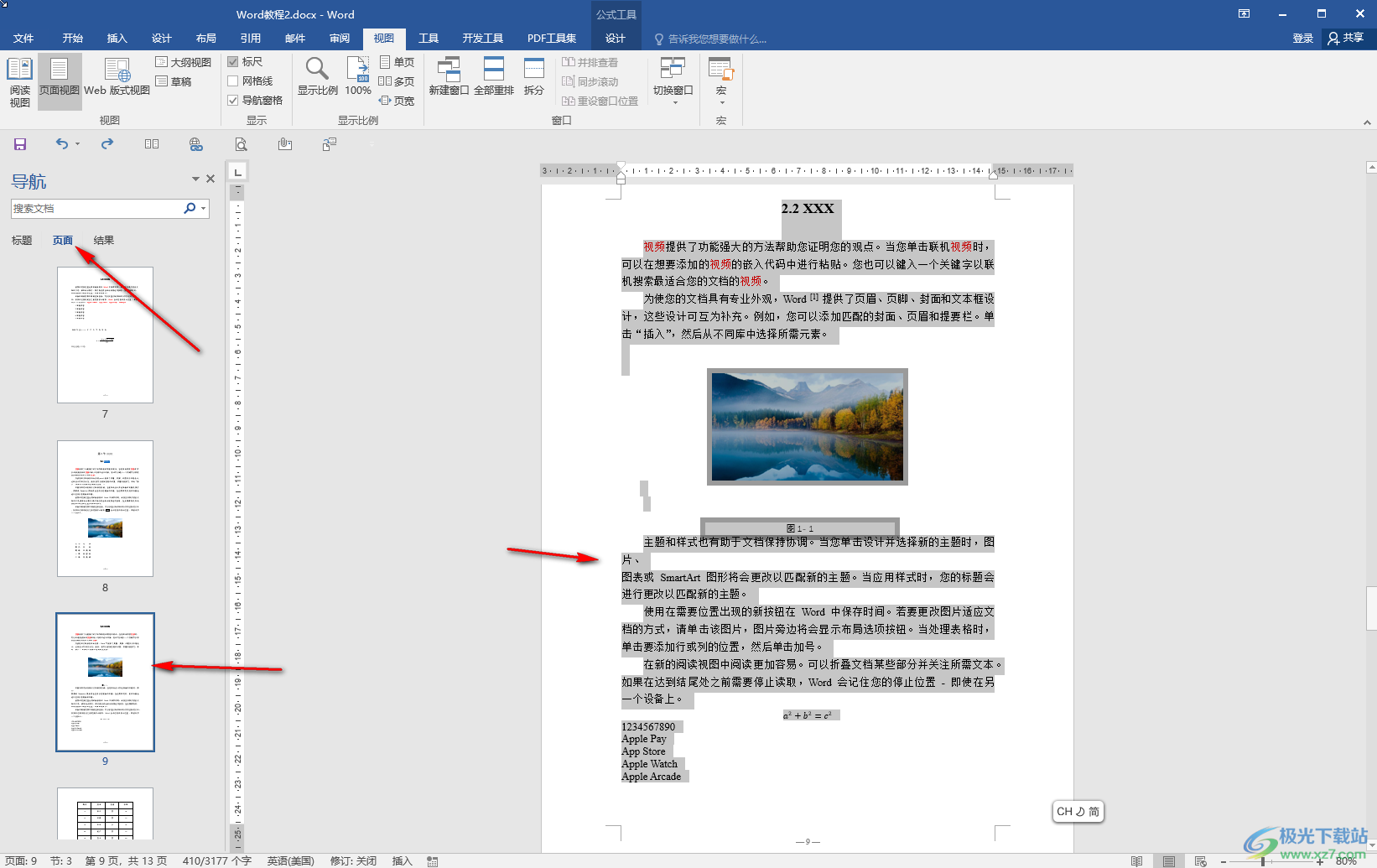Split the document window
The image size is (1377, 868).
click(x=534, y=76)
